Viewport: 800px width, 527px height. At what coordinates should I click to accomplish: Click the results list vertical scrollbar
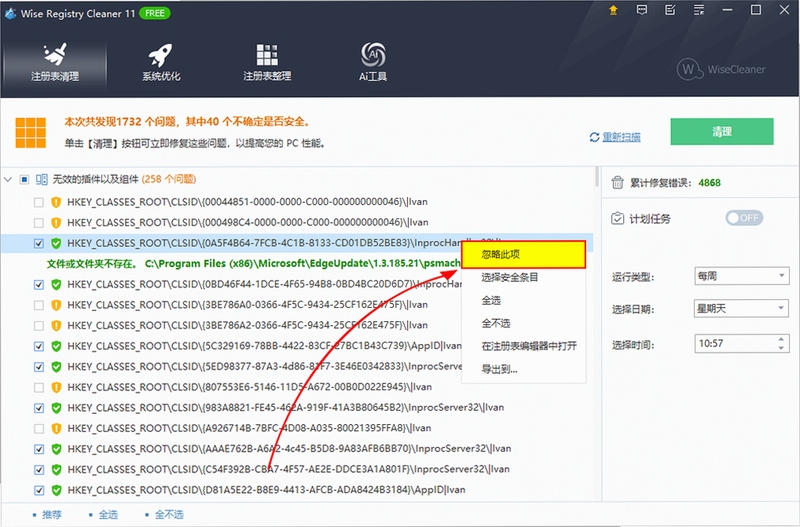(x=596, y=177)
